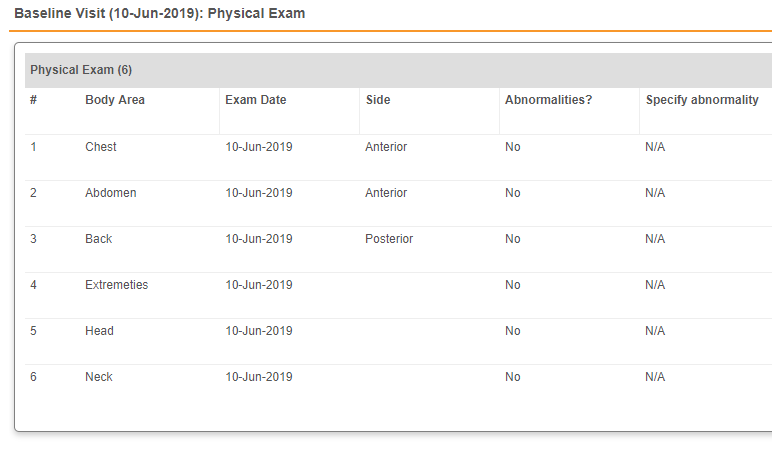The image size is (772, 452).
Task: Click row link number 5
Action: 33,331
